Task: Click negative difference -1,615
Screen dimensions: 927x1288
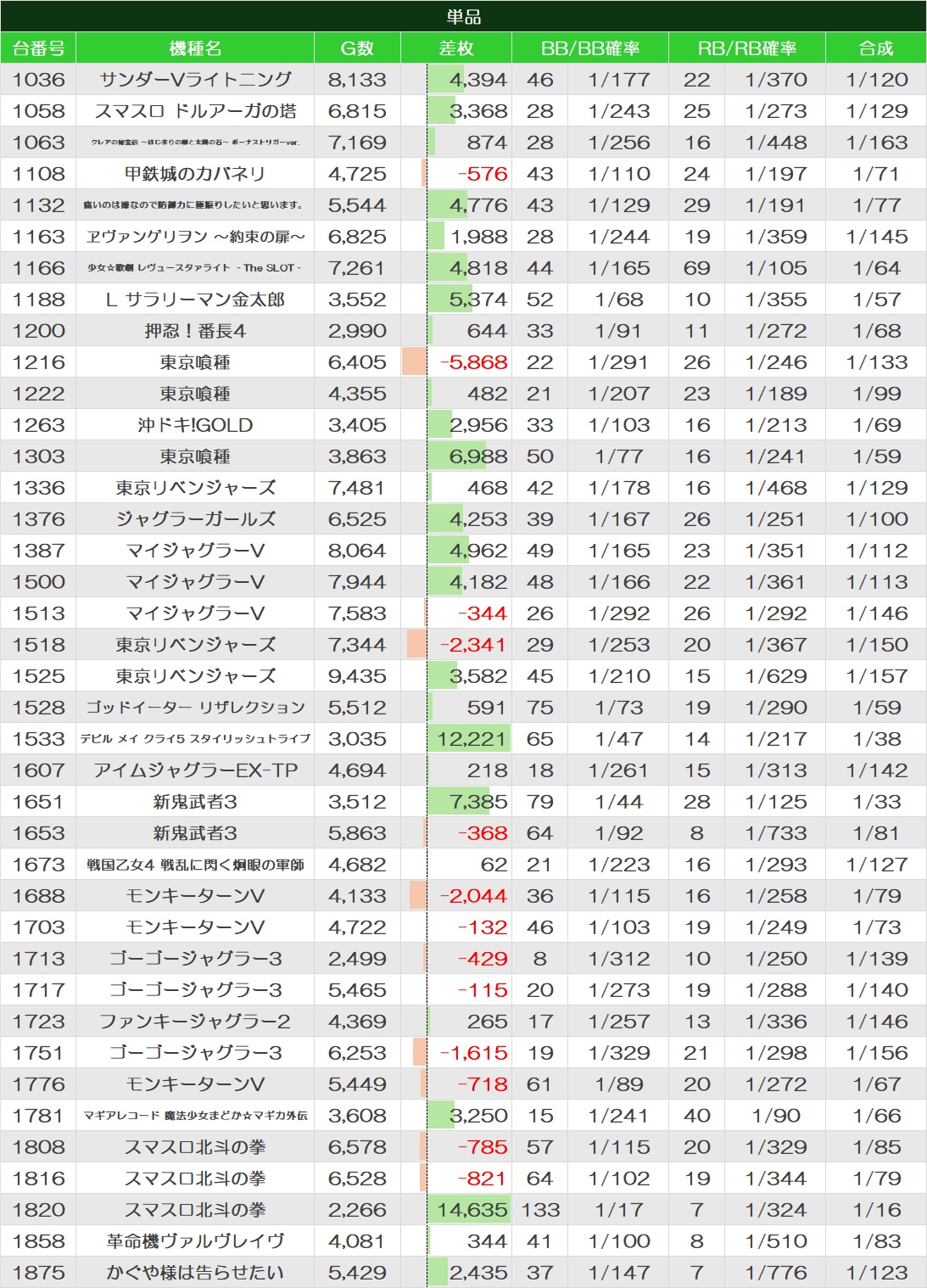Action: click(473, 1053)
